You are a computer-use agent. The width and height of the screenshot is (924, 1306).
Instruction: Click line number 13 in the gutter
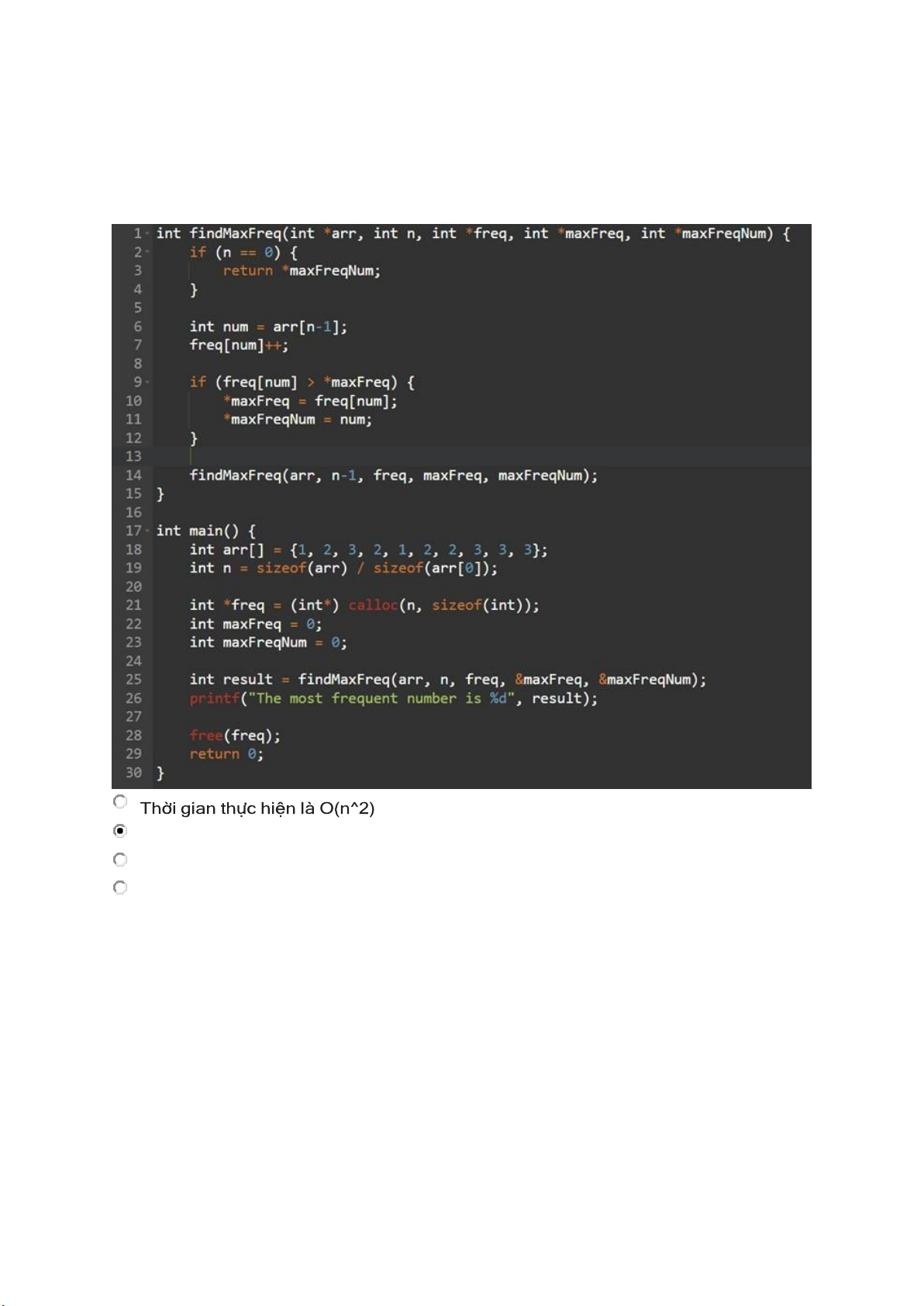(x=133, y=457)
